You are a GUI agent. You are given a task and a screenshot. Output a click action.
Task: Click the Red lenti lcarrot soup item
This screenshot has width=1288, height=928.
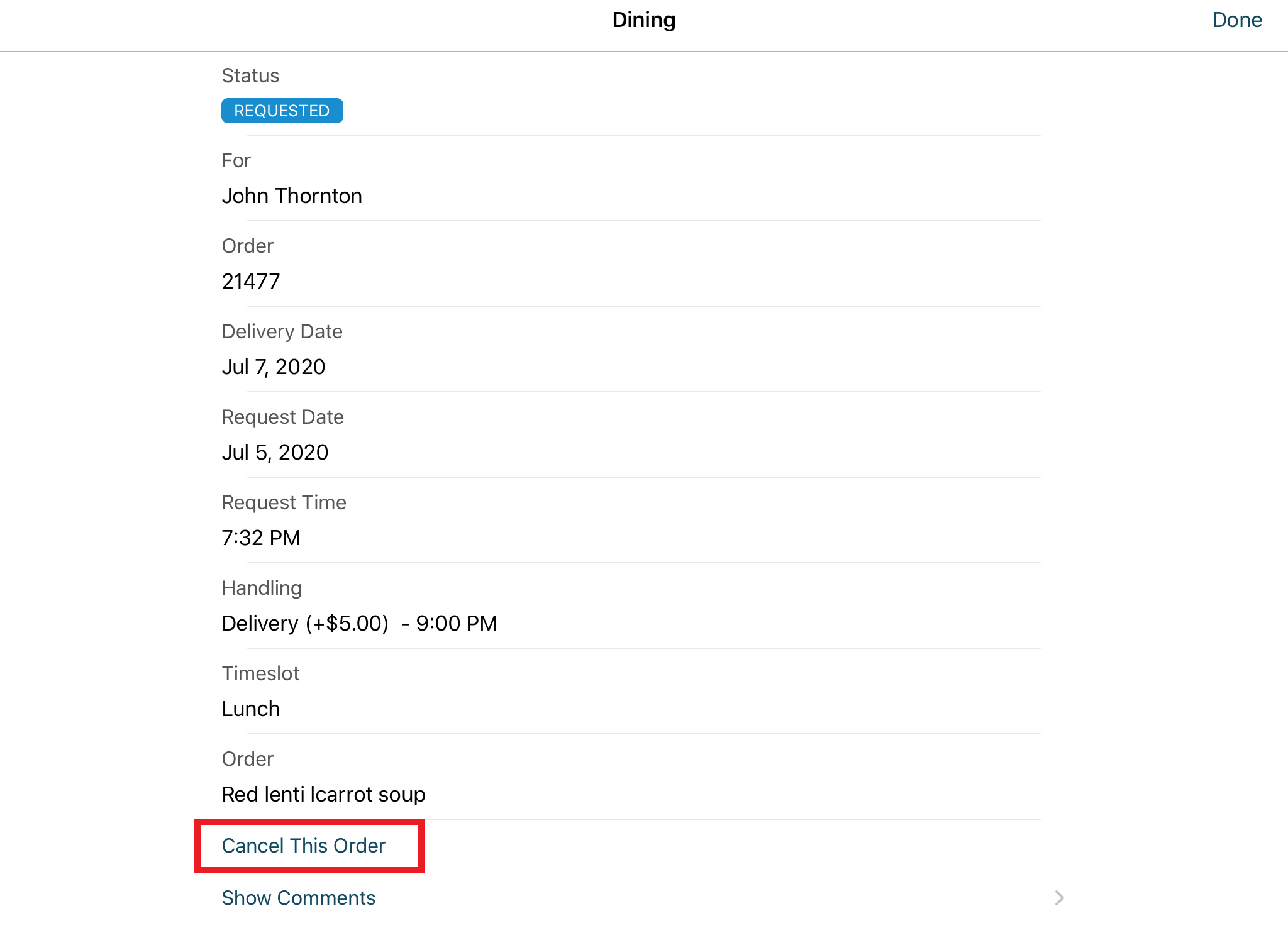(x=324, y=795)
